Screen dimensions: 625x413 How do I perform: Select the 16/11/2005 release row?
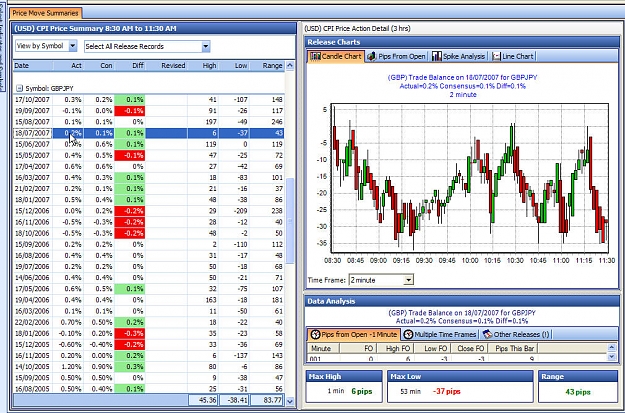149,356
